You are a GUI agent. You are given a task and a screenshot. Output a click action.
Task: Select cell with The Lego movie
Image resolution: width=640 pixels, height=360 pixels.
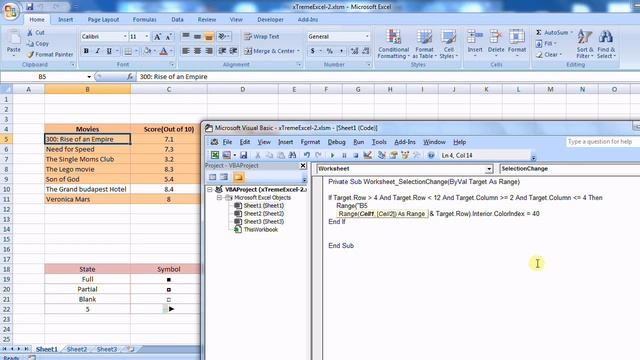87,169
